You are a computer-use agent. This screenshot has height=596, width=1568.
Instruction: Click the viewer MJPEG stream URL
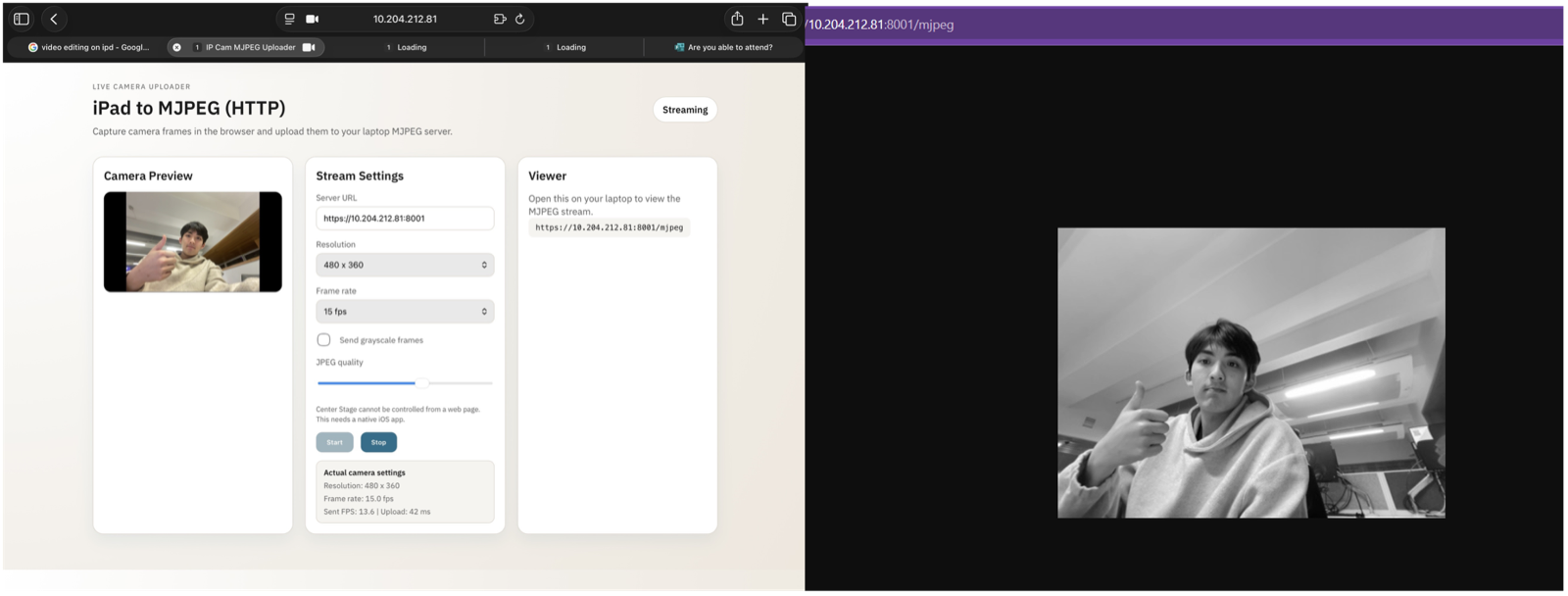(609, 227)
